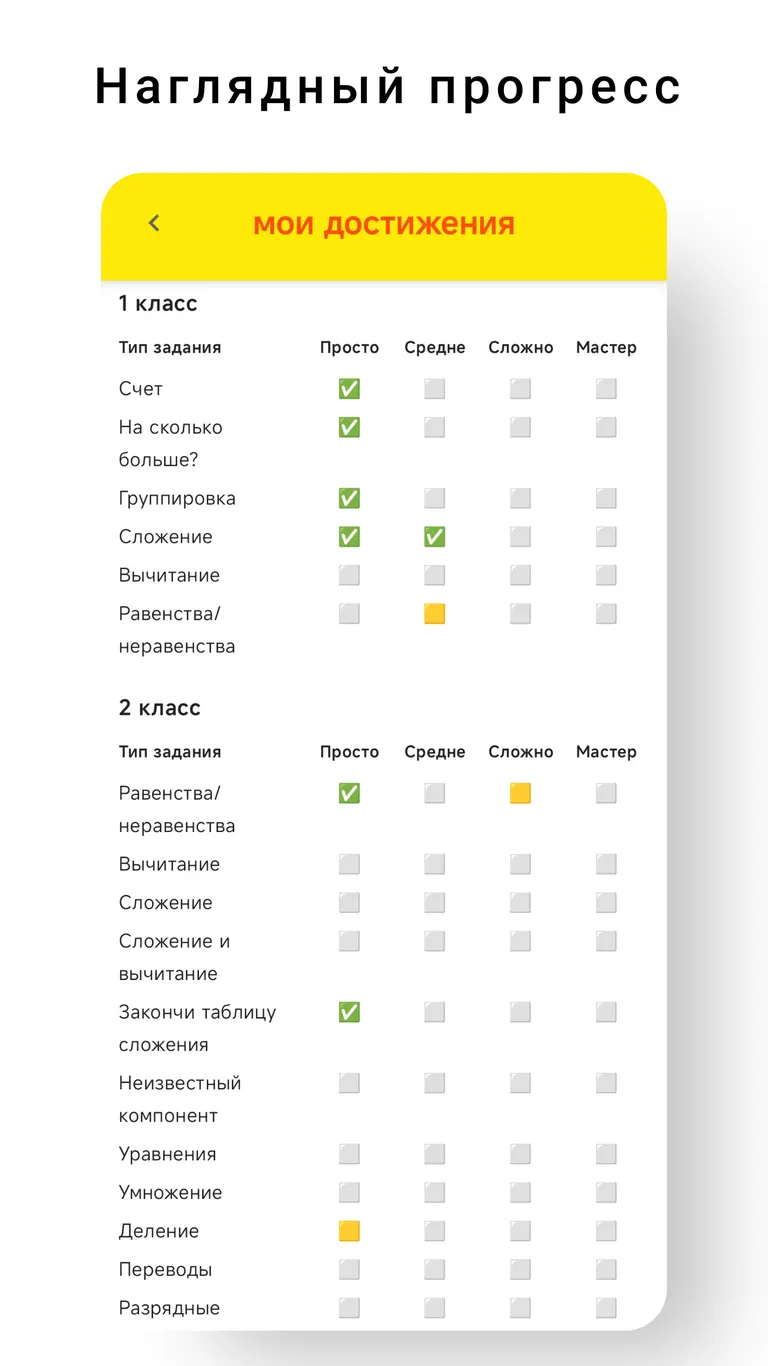Click yellow square for Равенства/неравенства Средне, 1 класс
Image resolution: width=768 pixels, height=1366 pixels.
pos(434,614)
